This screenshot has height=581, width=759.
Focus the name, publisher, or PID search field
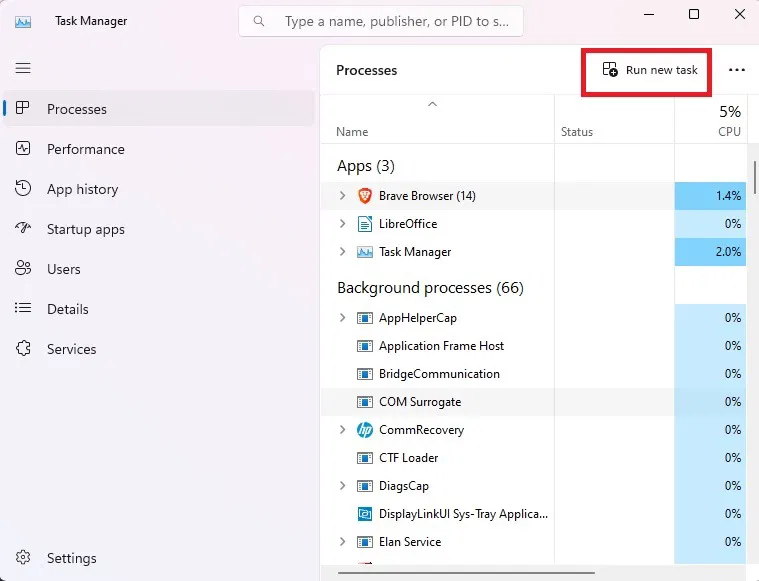380,21
